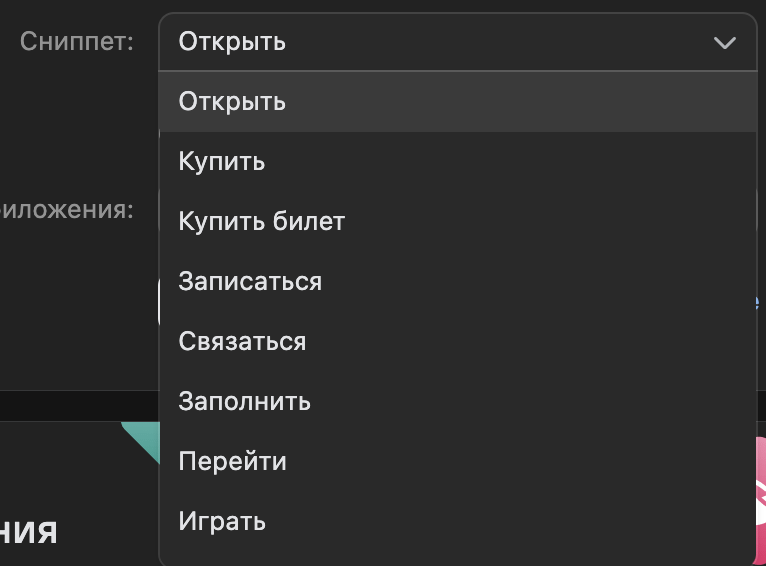This screenshot has height=566, width=766.
Task: Click the pink app icon at right edge
Action: click(x=760, y=490)
